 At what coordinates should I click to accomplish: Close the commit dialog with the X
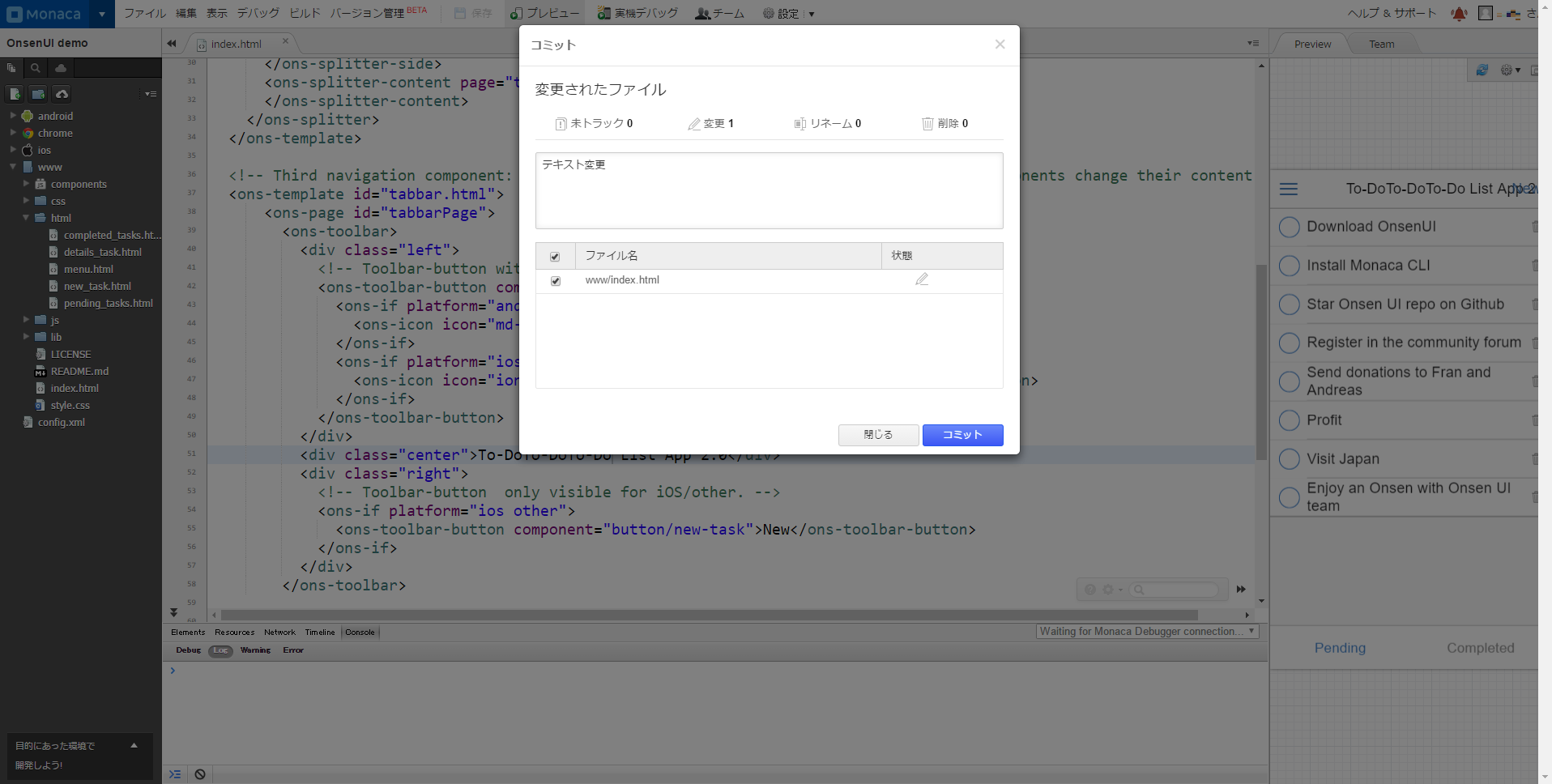coord(1000,45)
